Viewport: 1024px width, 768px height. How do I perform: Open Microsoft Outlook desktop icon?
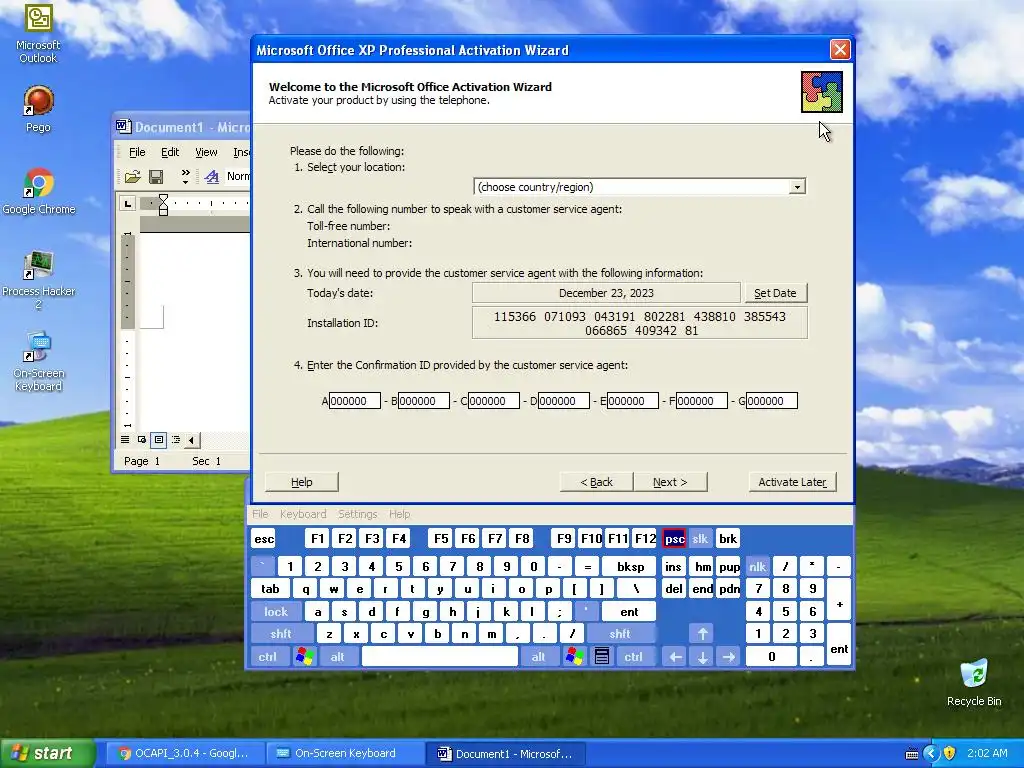39,33
